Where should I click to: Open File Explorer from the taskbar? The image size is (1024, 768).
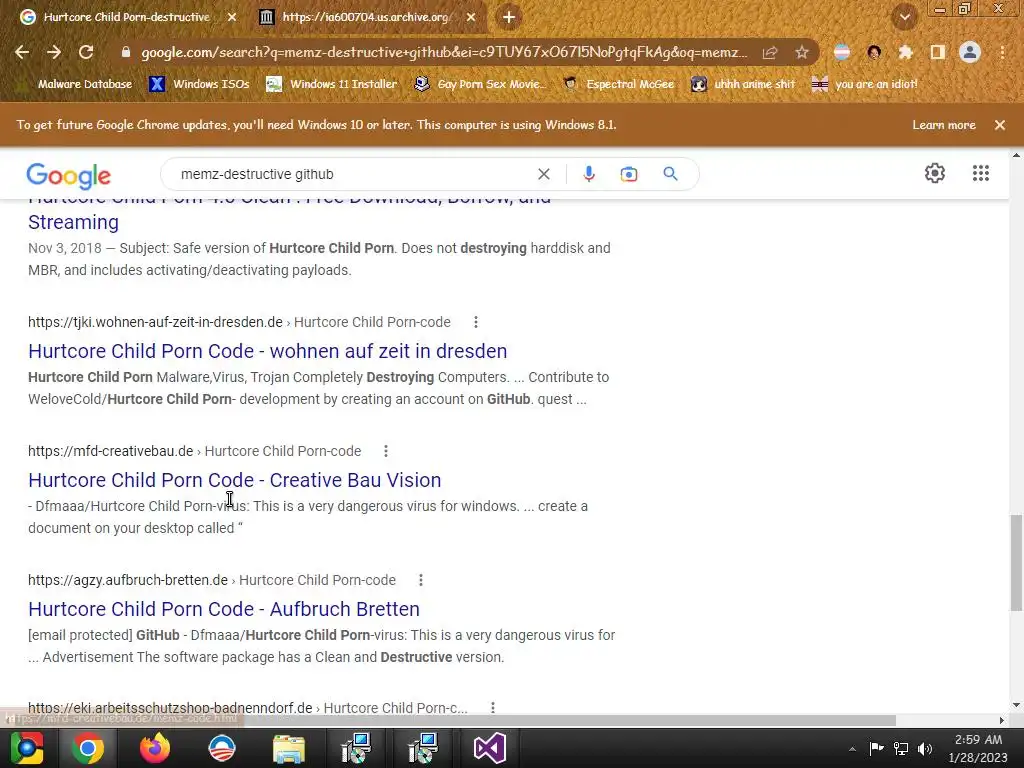(x=289, y=748)
